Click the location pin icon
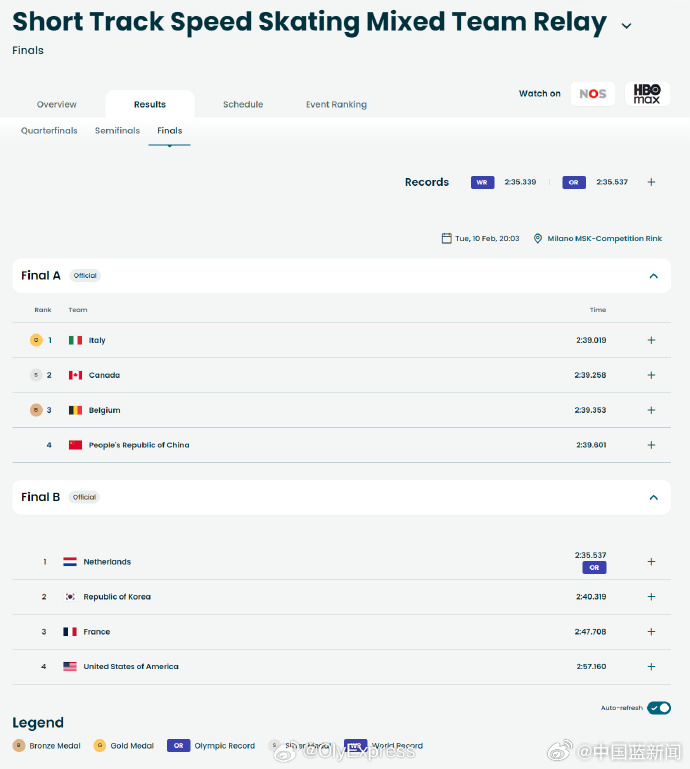Screen dimensions: 690x769 (537, 238)
